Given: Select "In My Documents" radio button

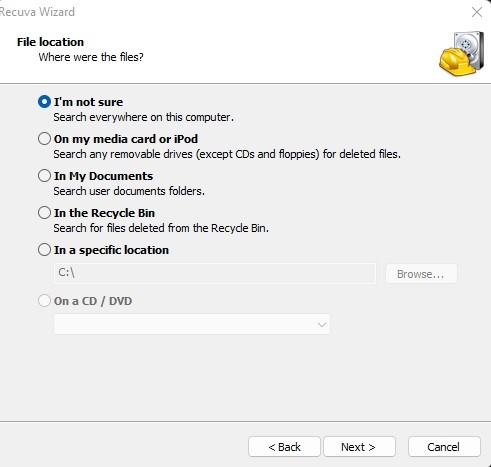Looking at the screenshot, I should click(44, 176).
